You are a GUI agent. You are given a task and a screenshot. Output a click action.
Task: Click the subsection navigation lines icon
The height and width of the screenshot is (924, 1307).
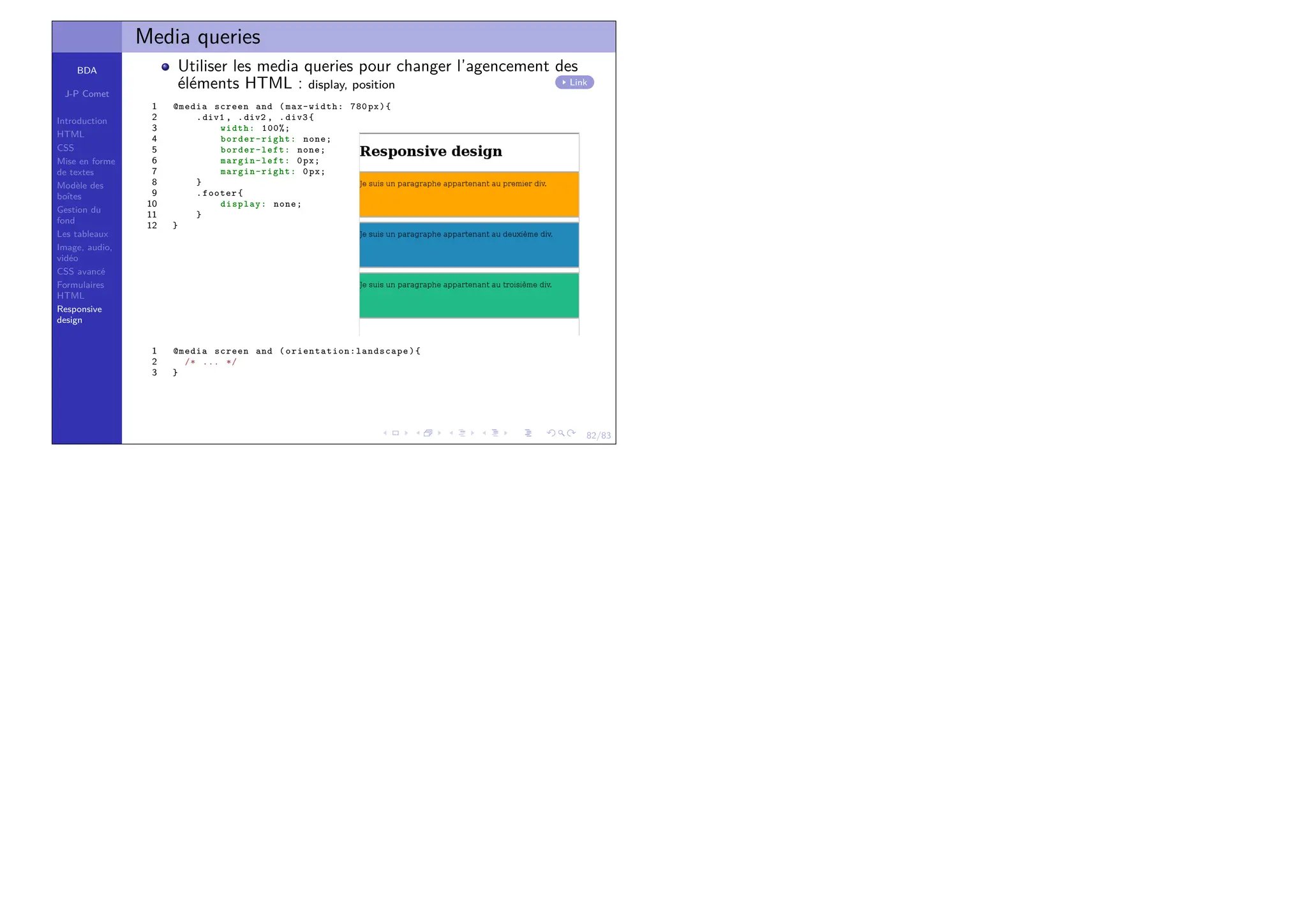tap(462, 433)
